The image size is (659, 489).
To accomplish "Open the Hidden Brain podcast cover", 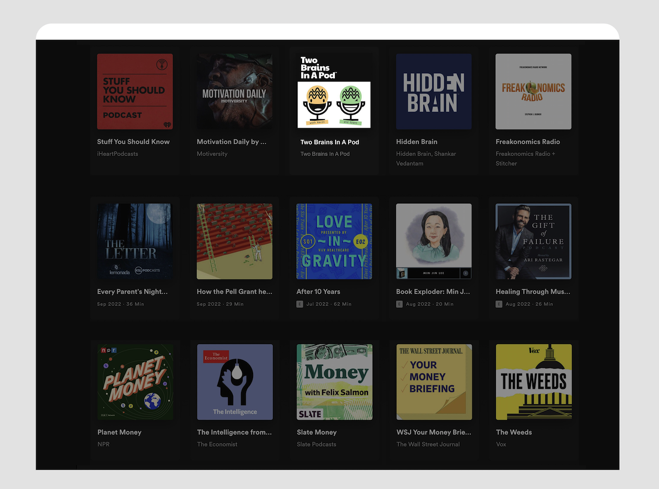I will [x=433, y=92].
